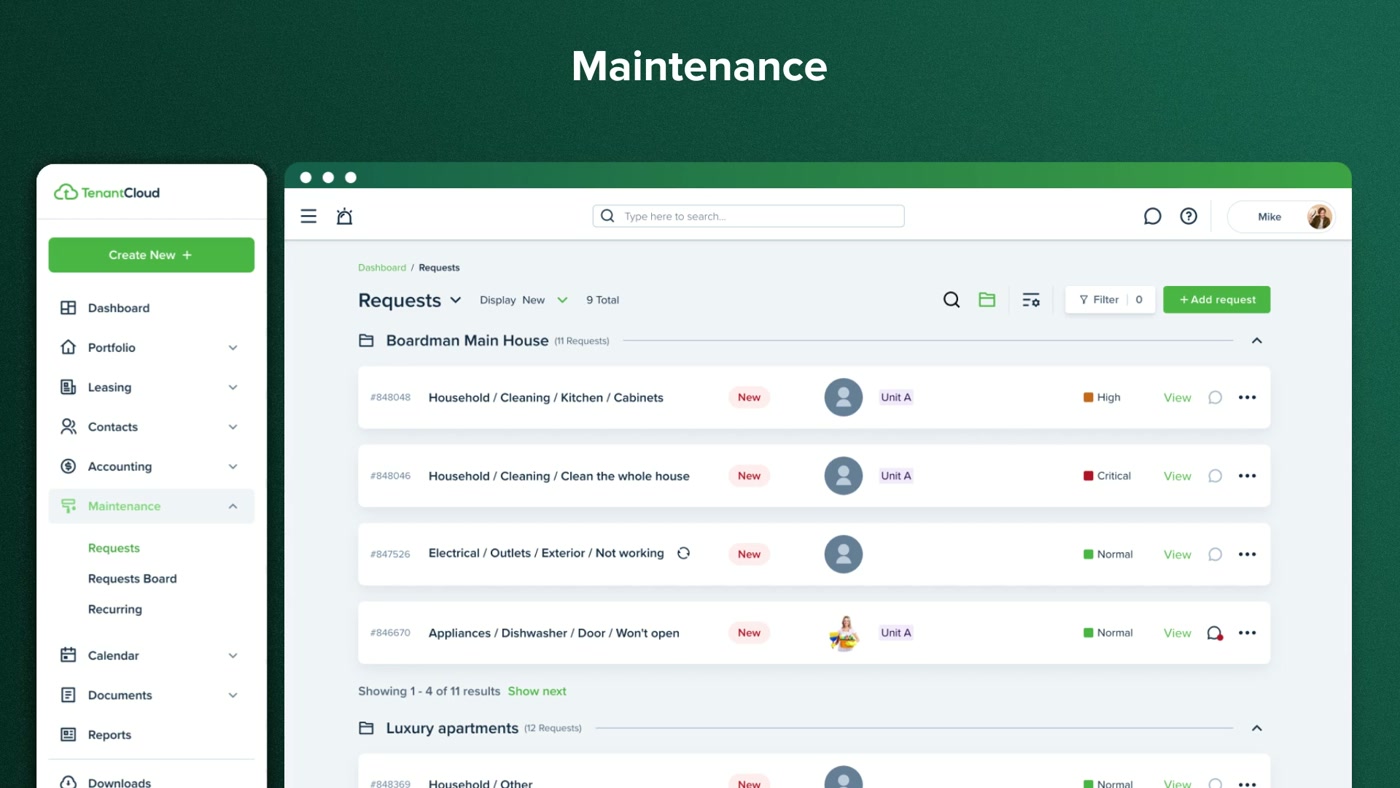Screen dimensions: 1400x788
Task: Open comment icon on request #847526
Action: point(1215,554)
